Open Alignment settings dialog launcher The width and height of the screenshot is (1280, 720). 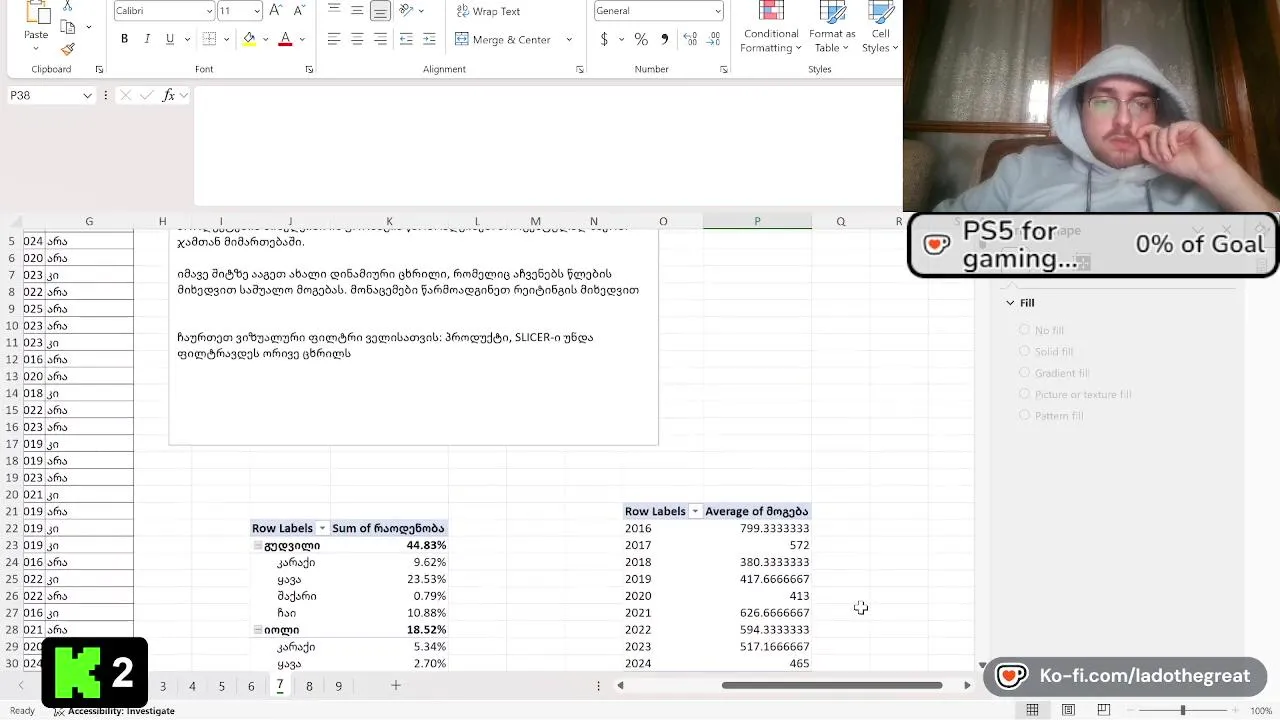tap(580, 69)
